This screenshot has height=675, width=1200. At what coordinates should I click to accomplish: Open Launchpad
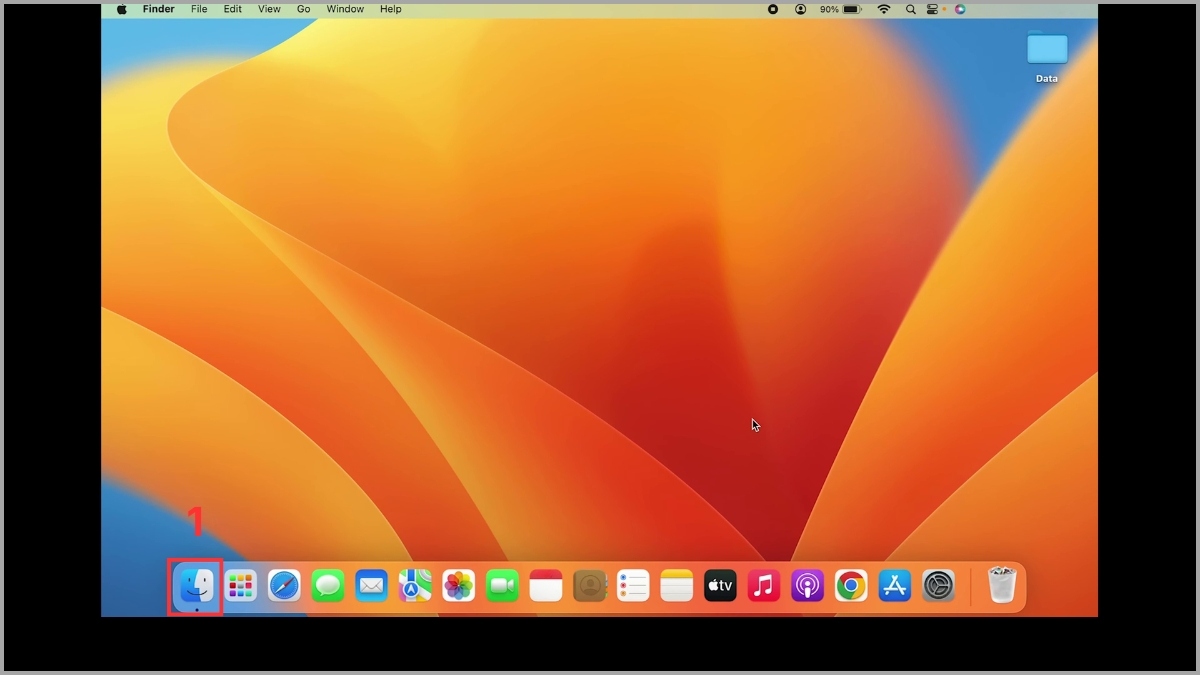[240, 586]
